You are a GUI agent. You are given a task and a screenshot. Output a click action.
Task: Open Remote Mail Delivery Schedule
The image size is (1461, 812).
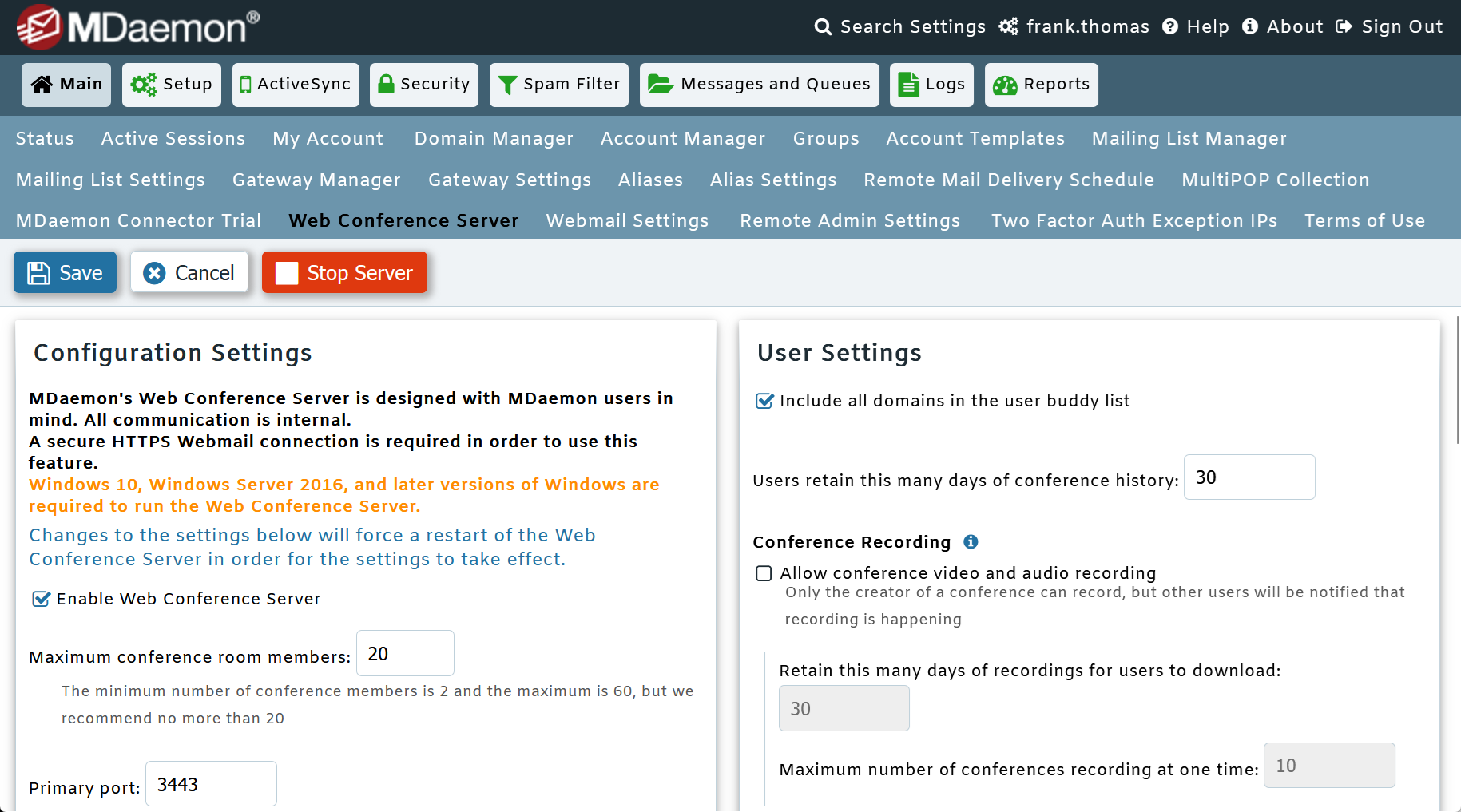[x=1009, y=180]
